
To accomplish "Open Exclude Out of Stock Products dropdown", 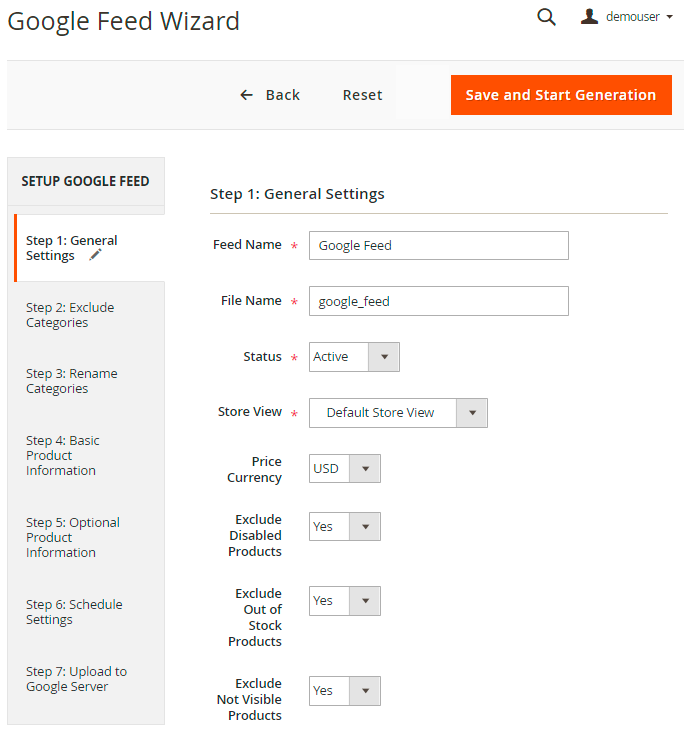I will point(345,601).
